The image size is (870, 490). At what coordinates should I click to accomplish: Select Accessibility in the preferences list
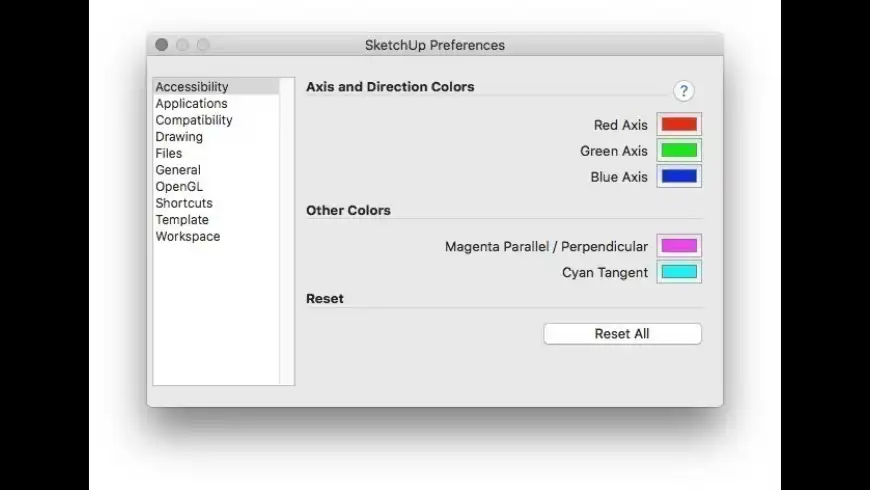192,87
